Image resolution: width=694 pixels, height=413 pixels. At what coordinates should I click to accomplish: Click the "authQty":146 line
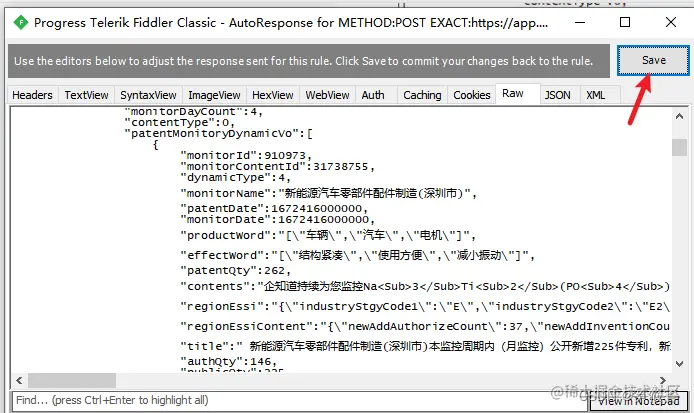[228, 362]
